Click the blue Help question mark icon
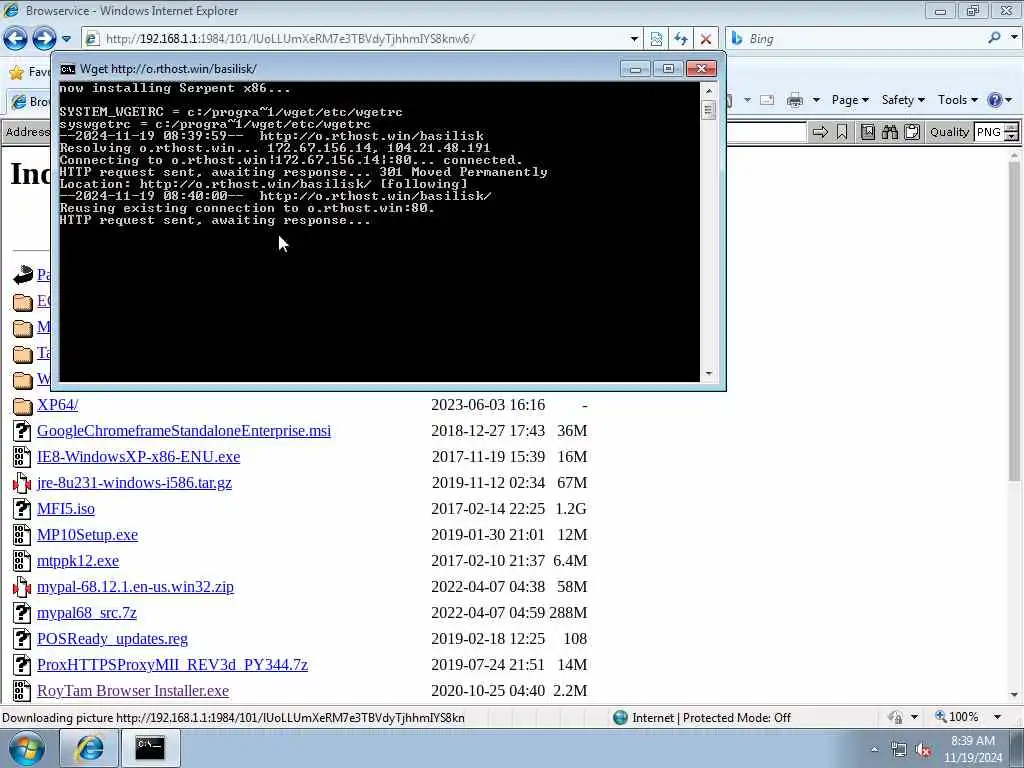 tap(995, 100)
